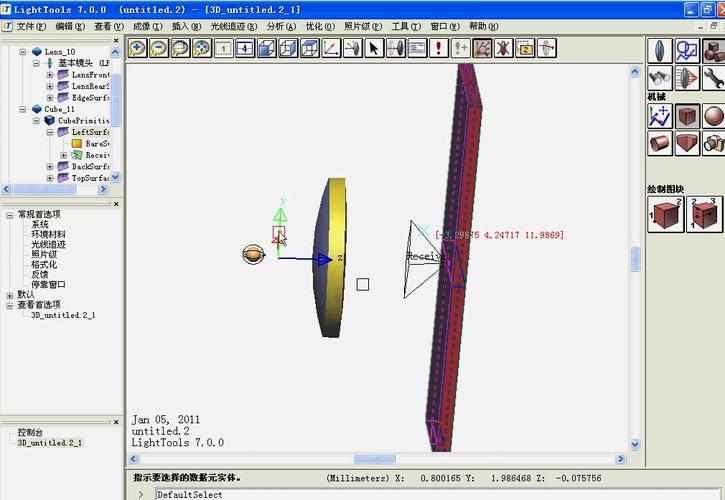Click the zoom out magnifier icon
725x500 pixels.
(x=159, y=47)
